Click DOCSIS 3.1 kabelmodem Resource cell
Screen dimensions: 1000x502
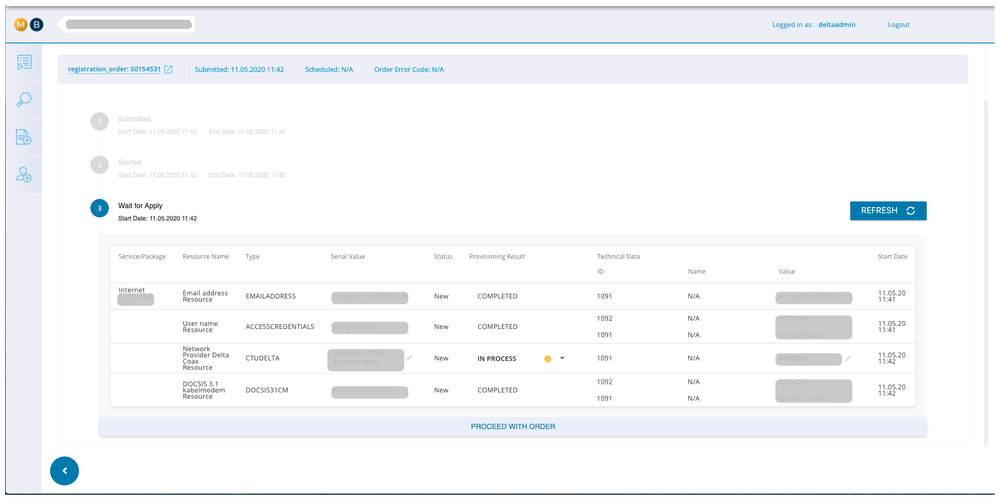[203, 390]
